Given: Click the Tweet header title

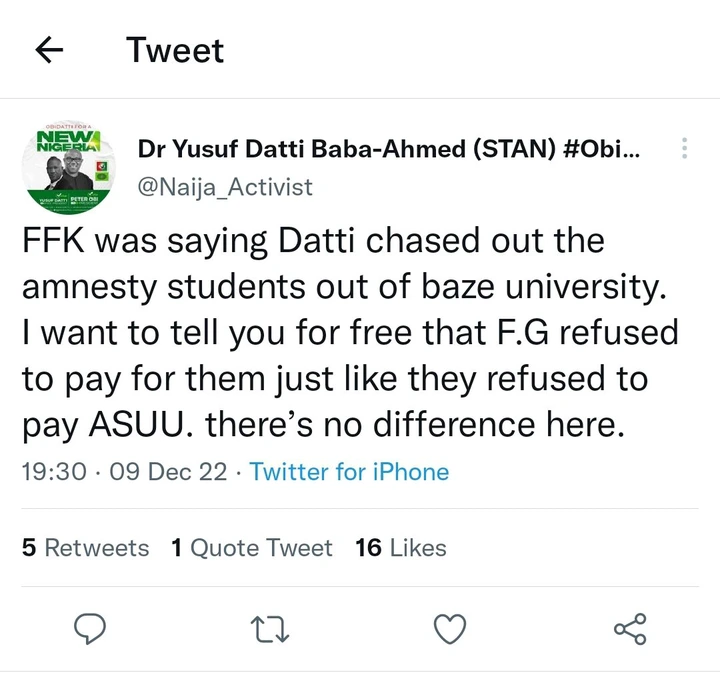Looking at the screenshot, I should click(x=175, y=51).
